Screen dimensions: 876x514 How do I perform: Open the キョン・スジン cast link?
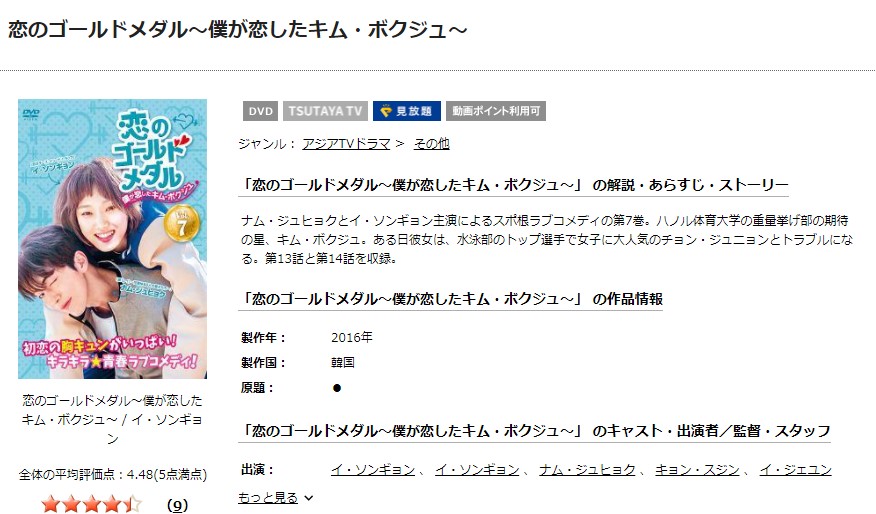pos(697,470)
